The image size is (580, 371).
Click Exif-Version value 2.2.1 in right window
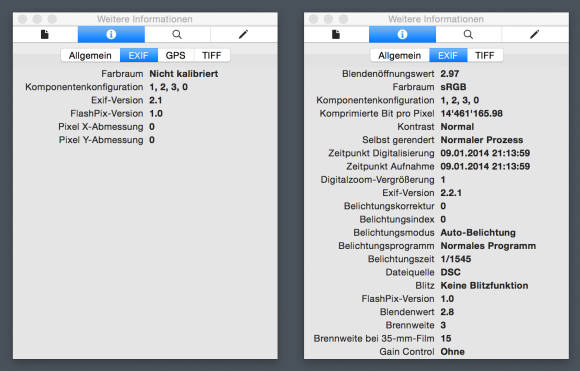451,193
